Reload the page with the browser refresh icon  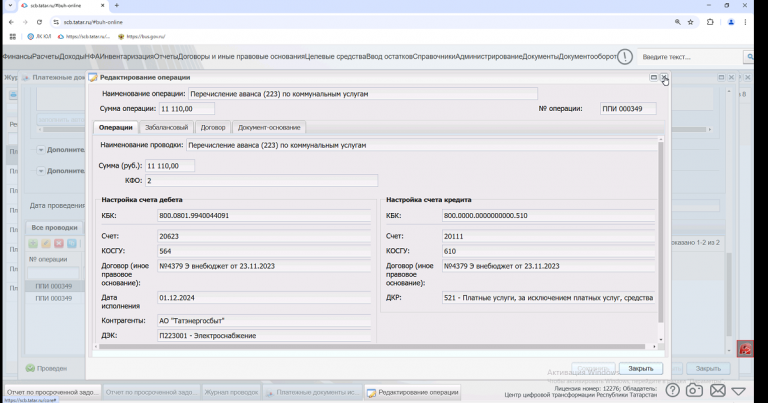click(39, 22)
